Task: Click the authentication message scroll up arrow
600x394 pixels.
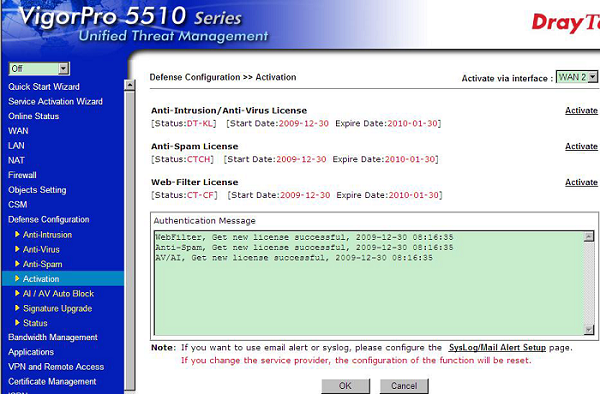Action: [x=589, y=236]
